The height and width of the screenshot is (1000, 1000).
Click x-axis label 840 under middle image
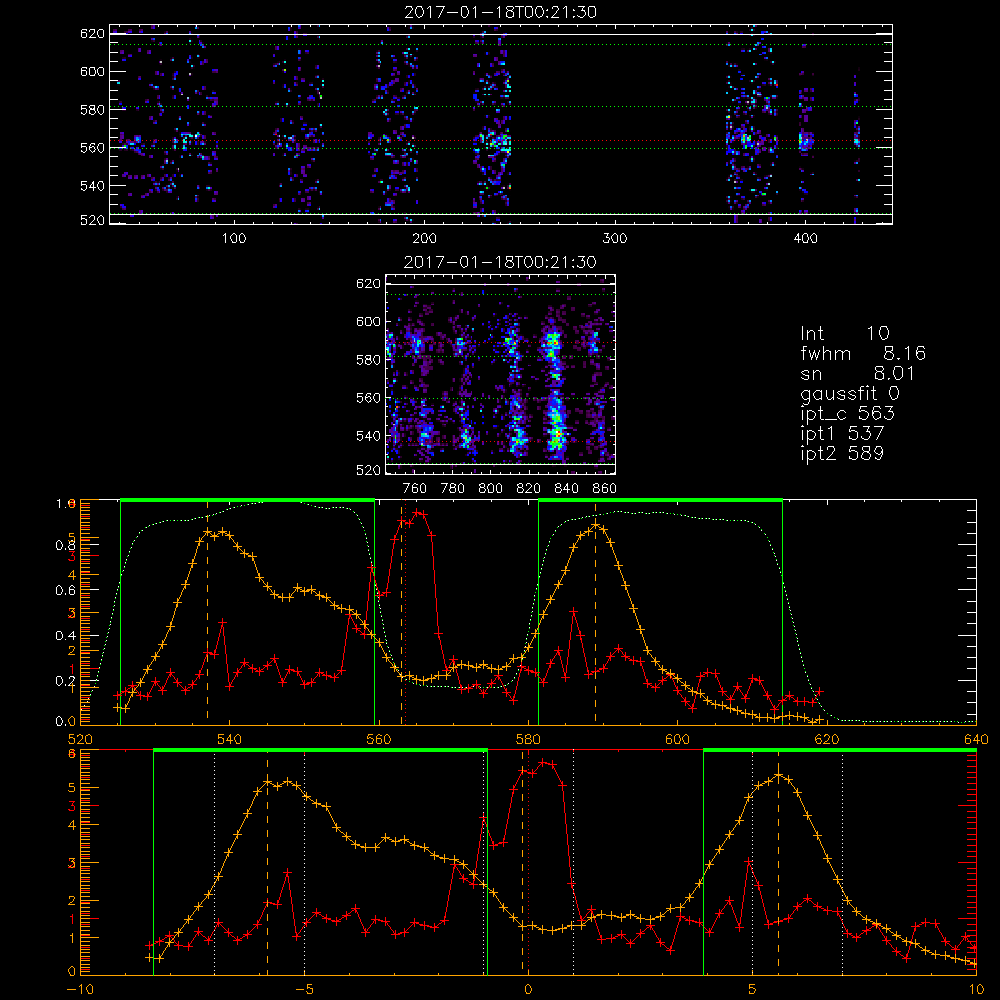click(x=566, y=489)
